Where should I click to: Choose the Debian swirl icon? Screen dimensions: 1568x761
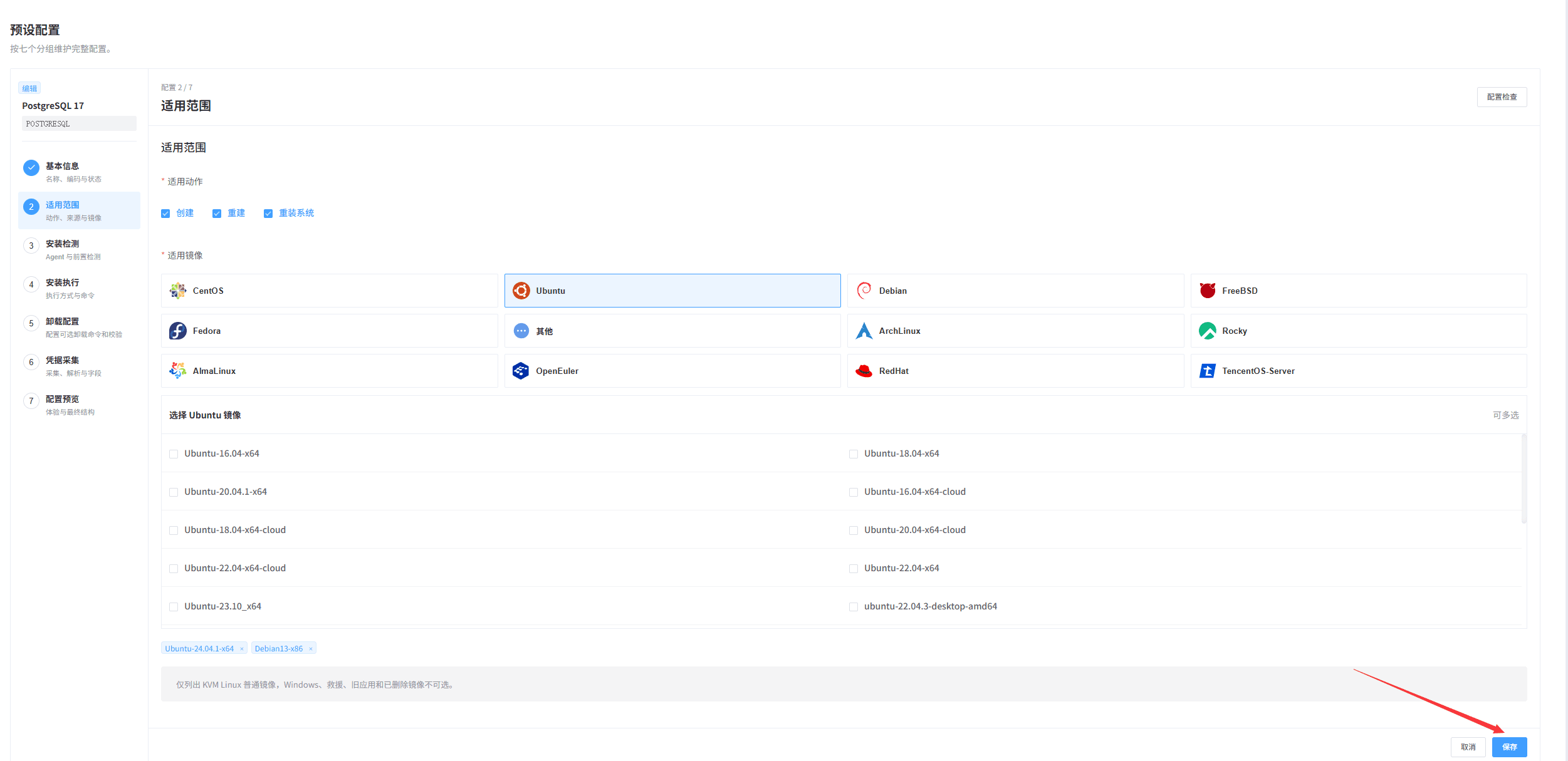(864, 291)
